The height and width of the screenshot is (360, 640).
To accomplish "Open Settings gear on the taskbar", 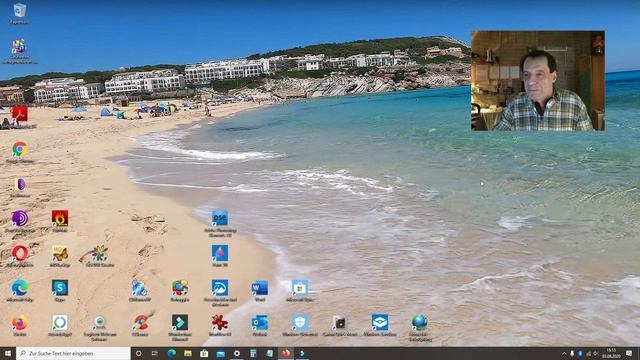I will (x=237, y=353).
